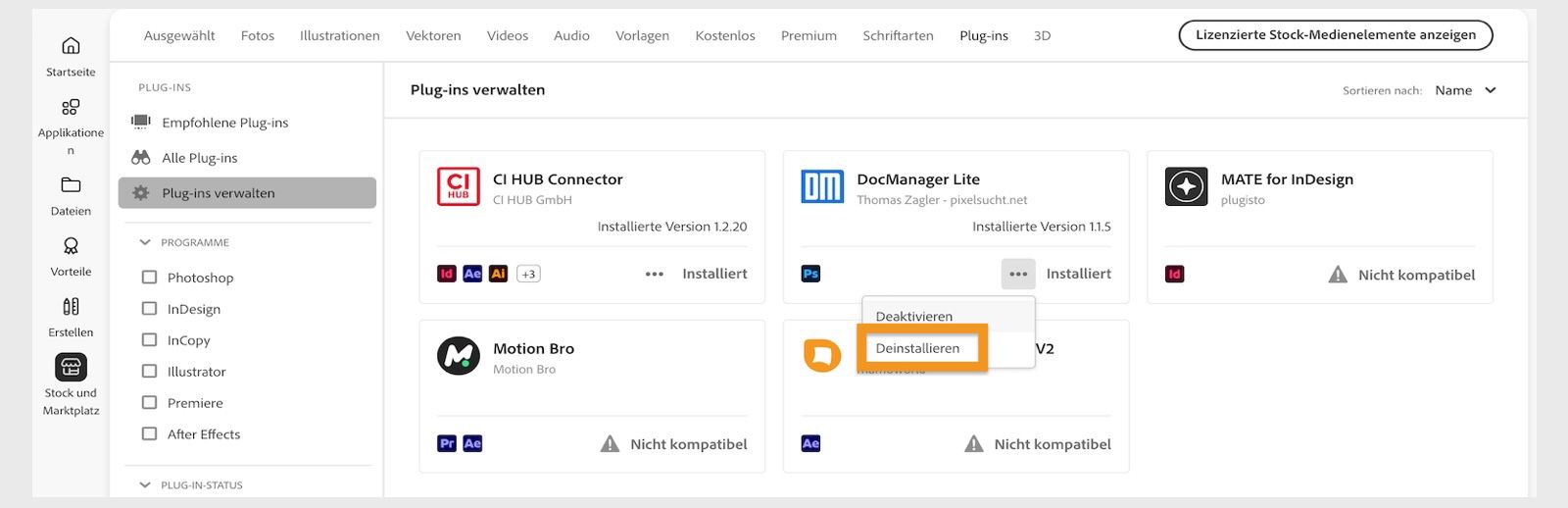Click the DocManager Lite logo
The image size is (1568, 508).
click(x=822, y=186)
